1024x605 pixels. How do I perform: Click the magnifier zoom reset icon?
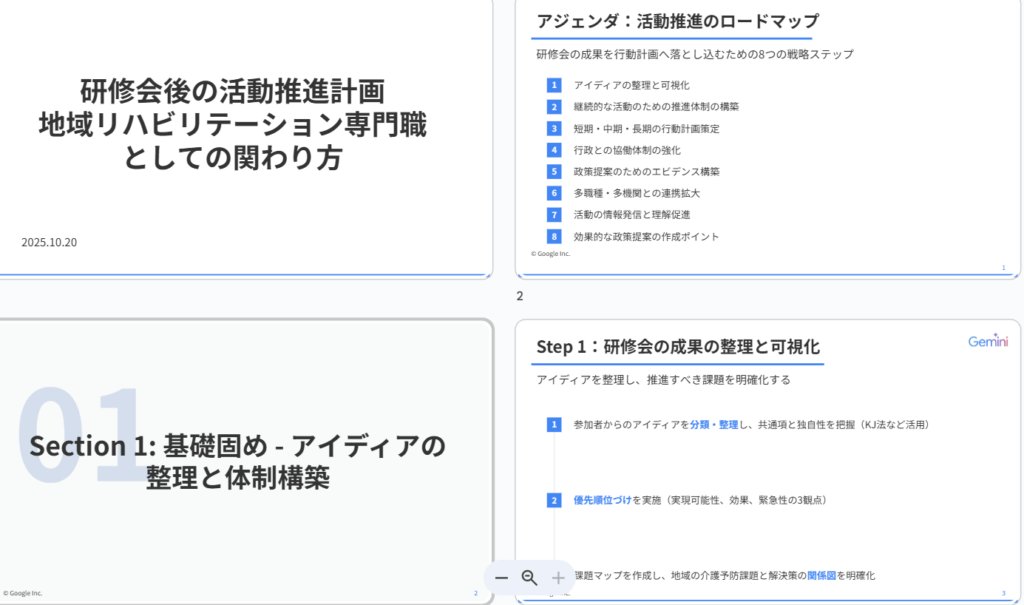(x=530, y=578)
